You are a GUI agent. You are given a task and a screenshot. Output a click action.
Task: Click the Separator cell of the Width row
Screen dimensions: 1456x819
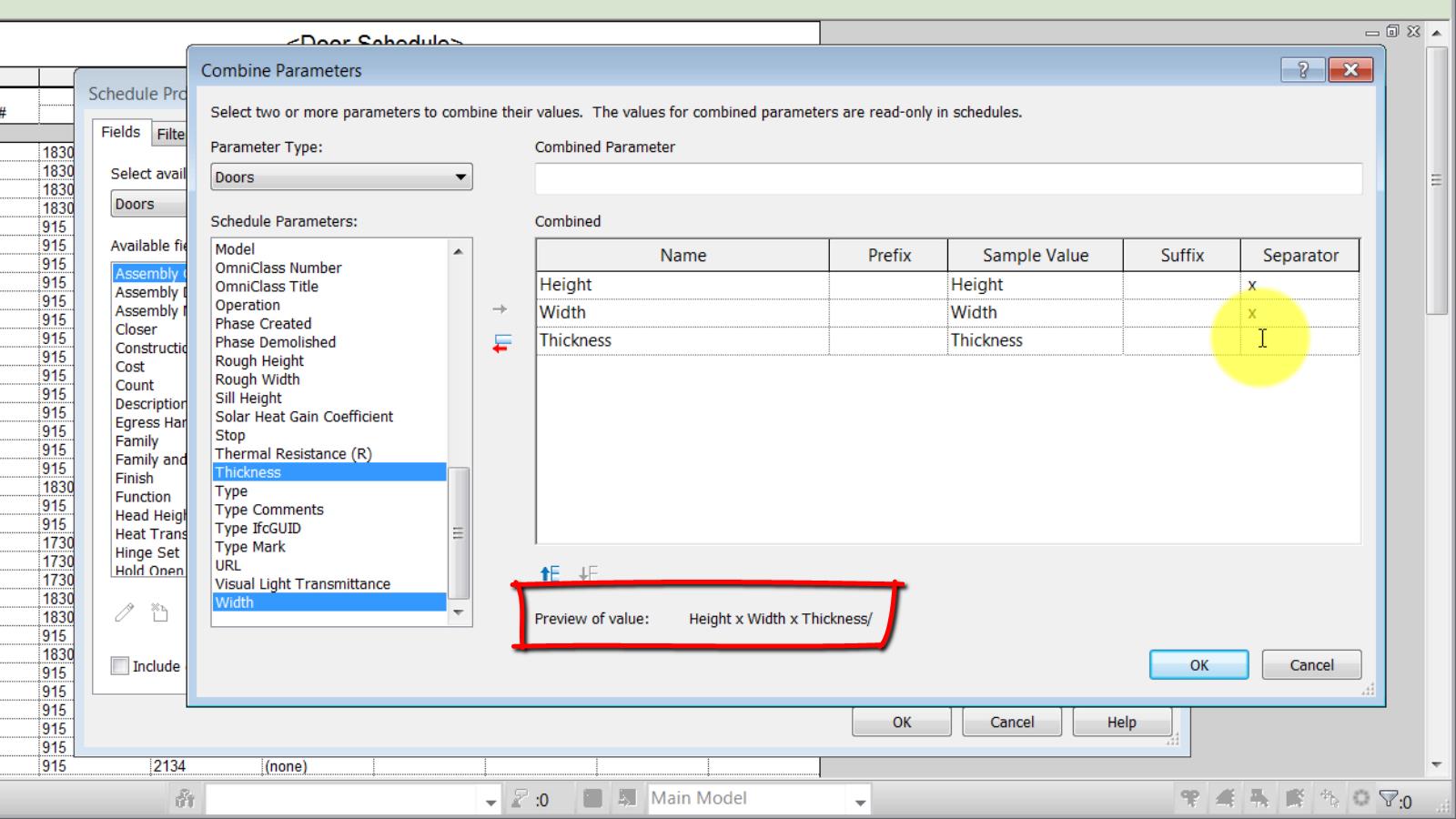(x=1299, y=313)
